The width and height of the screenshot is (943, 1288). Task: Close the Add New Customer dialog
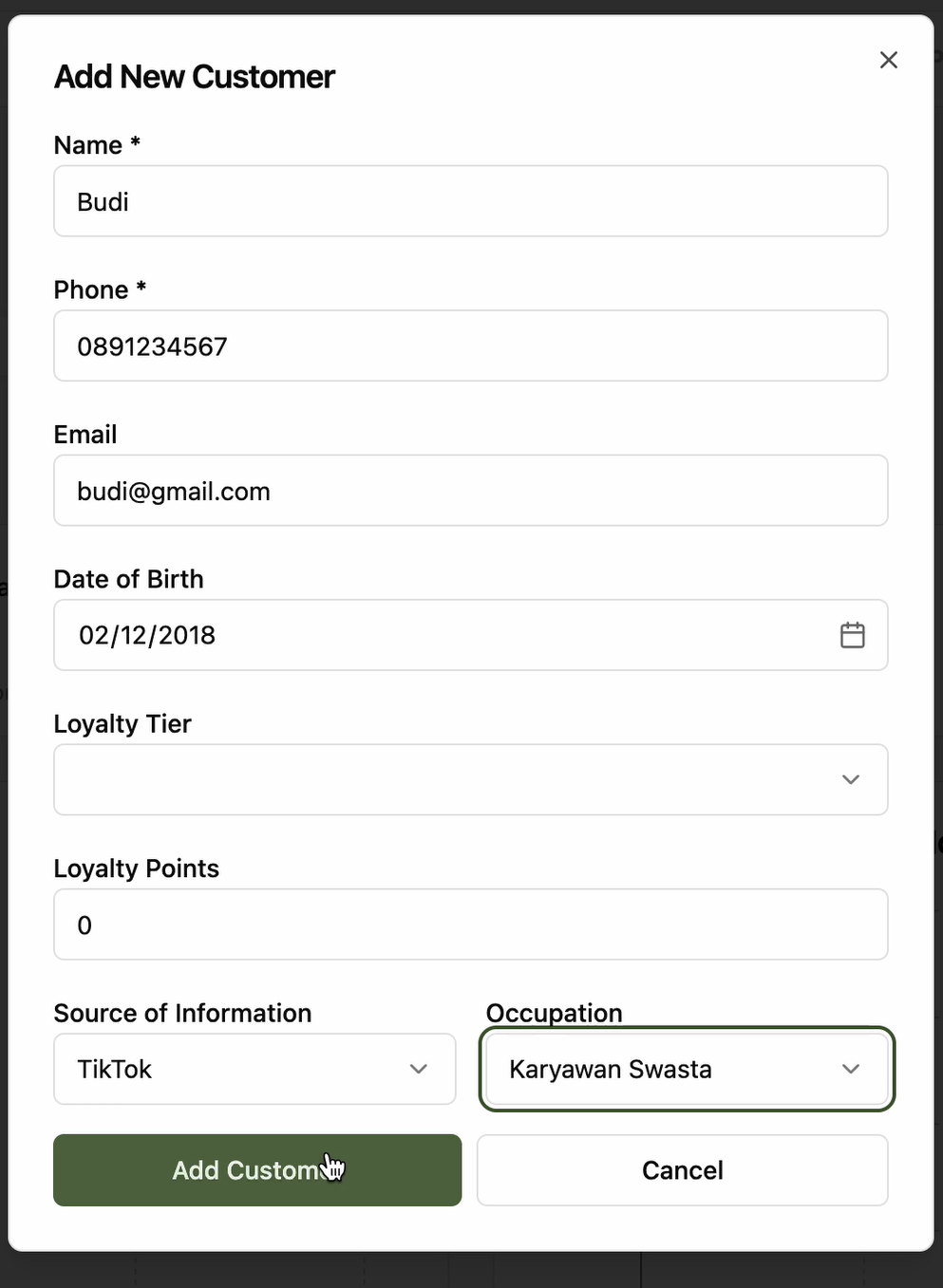click(x=888, y=60)
